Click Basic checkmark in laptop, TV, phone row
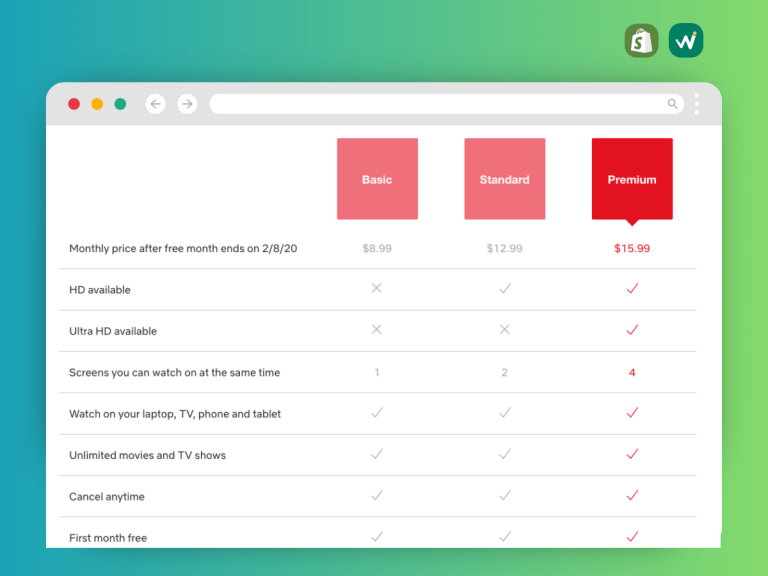Image resolution: width=768 pixels, height=576 pixels. click(x=377, y=412)
